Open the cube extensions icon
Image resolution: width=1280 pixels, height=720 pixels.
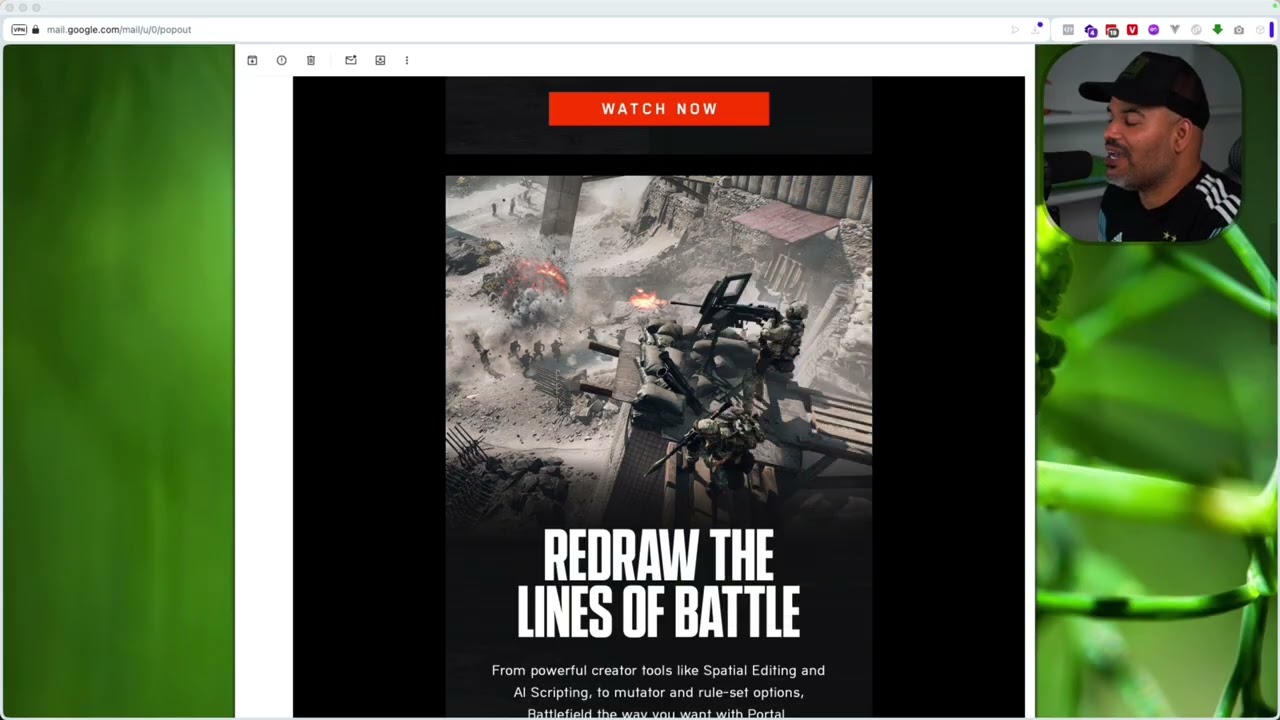click(1260, 30)
